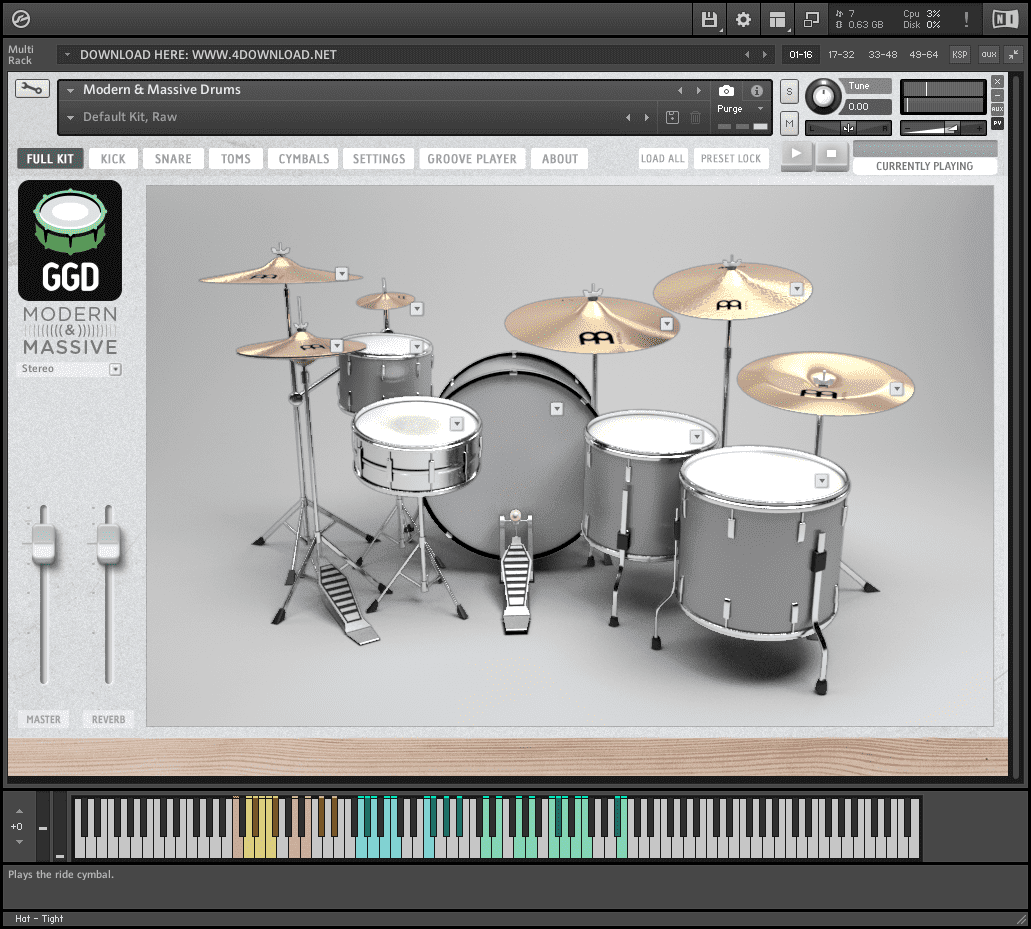Open the Default Kit, Raw snapshot dropdown
Screen dimensions: 1031x929
[70, 118]
